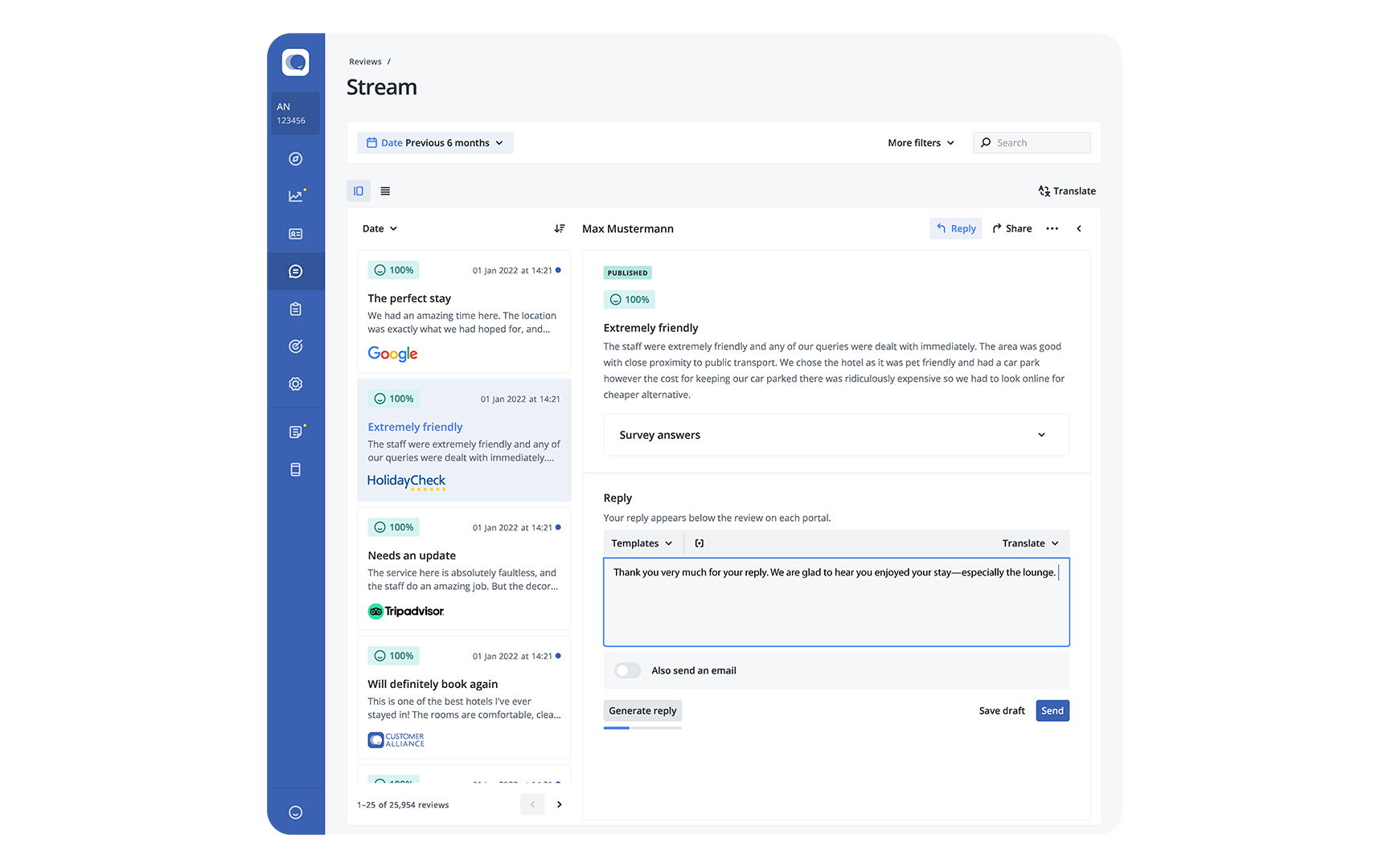Open the book guide icon in sidebar
This screenshot has width=1391, height=868.
296,469
